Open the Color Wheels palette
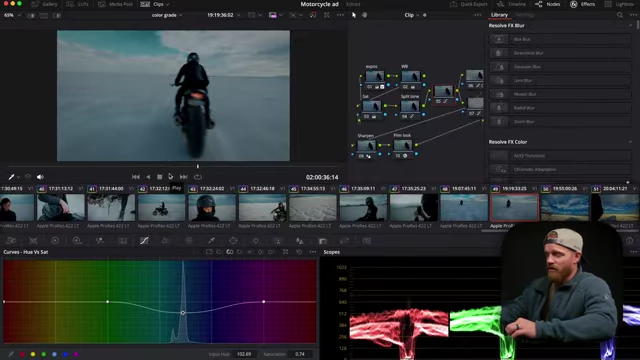640x360 pixels. pyautogui.click(x=55, y=241)
